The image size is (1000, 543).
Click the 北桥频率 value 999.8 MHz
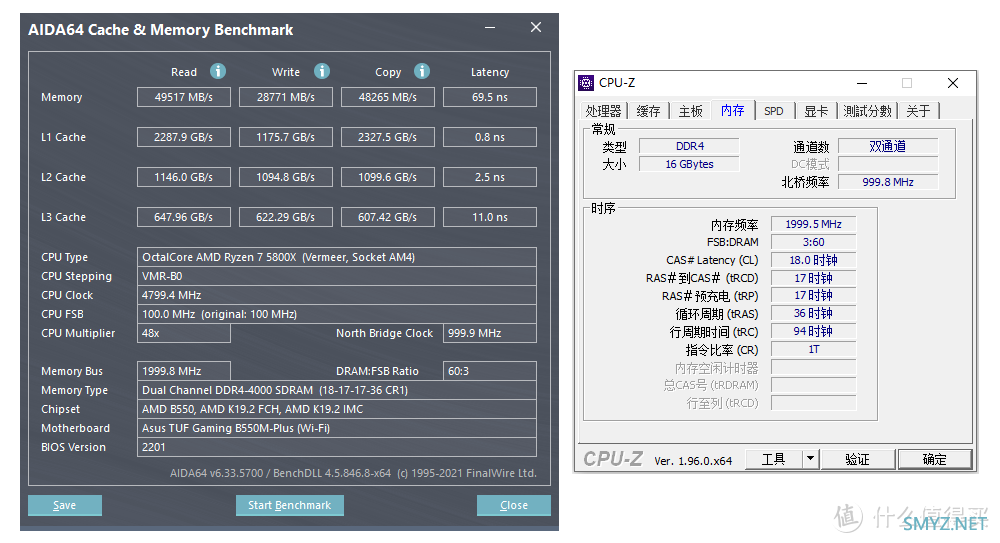coord(888,182)
